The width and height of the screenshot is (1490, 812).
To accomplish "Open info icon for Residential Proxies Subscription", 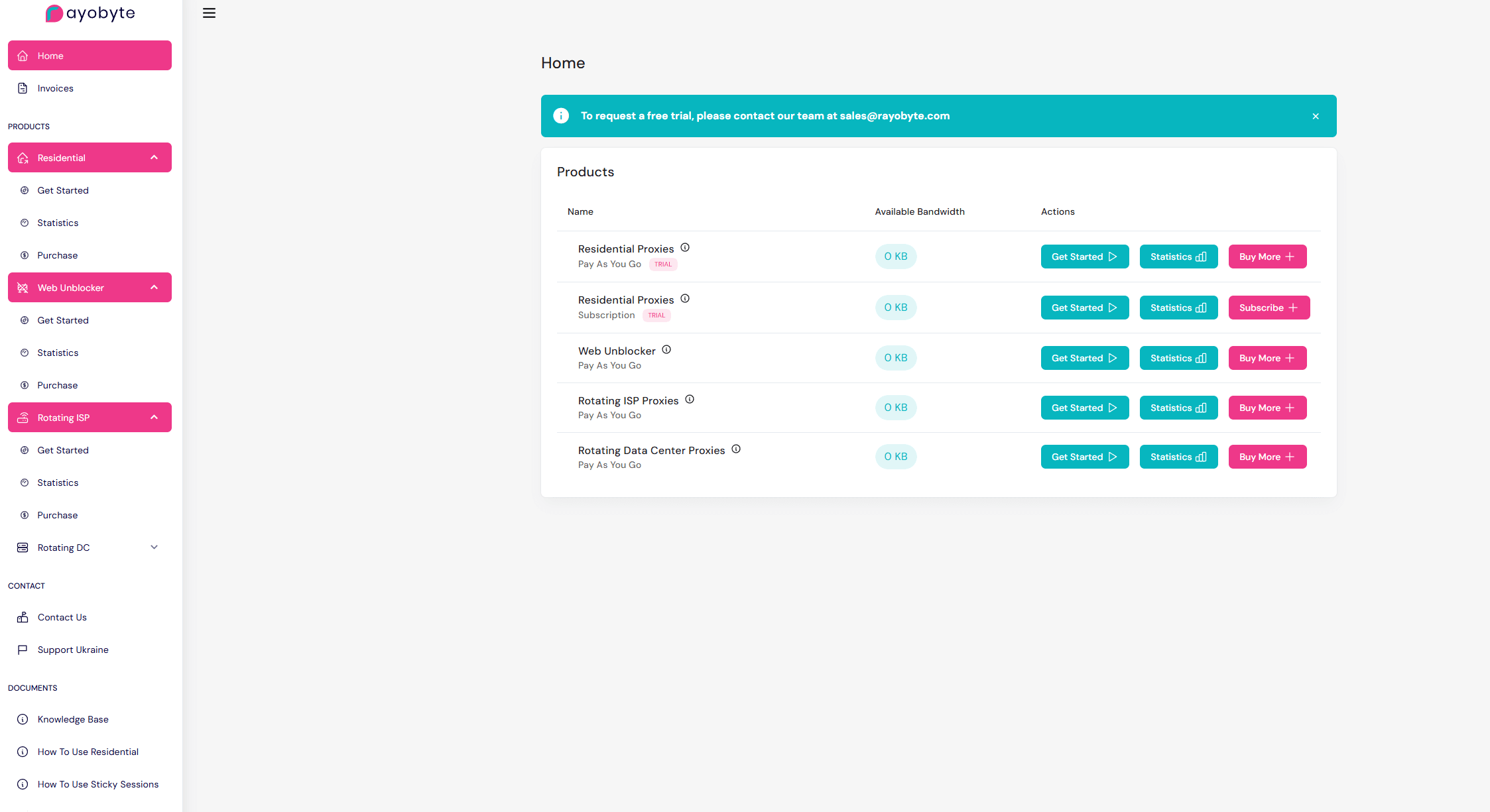I will [x=685, y=298].
